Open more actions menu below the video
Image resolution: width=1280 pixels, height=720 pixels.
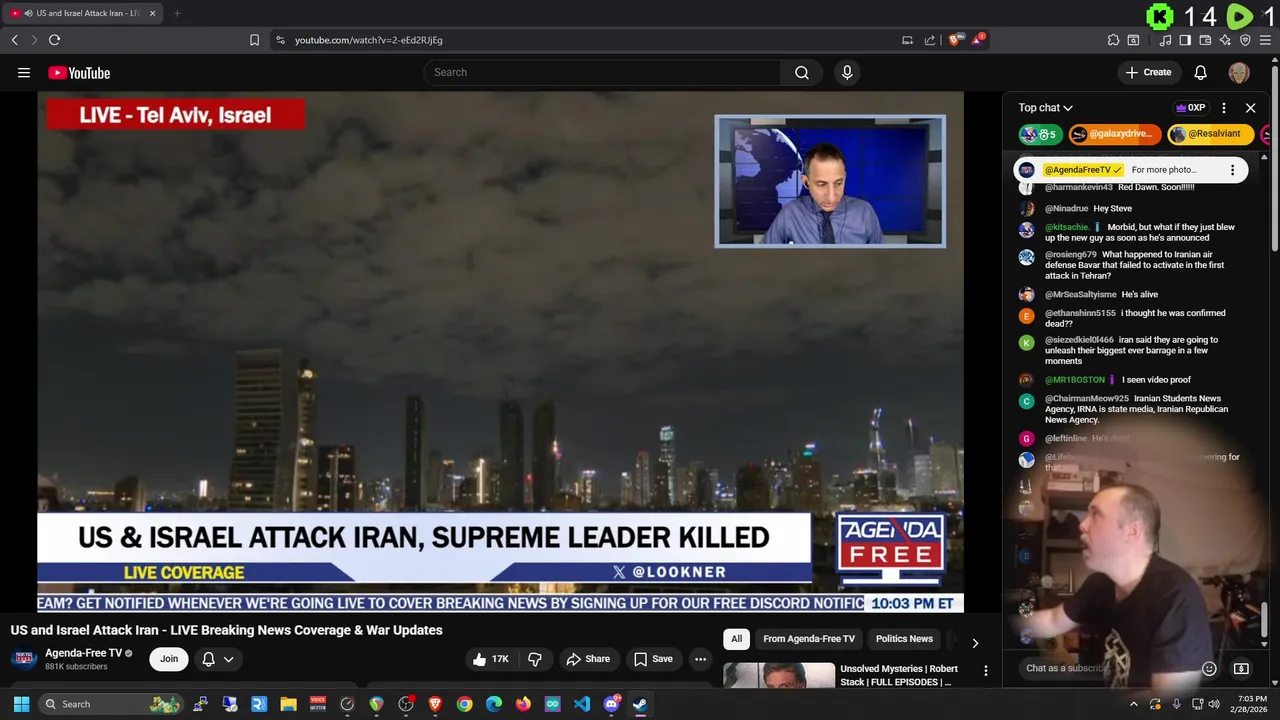(700, 659)
